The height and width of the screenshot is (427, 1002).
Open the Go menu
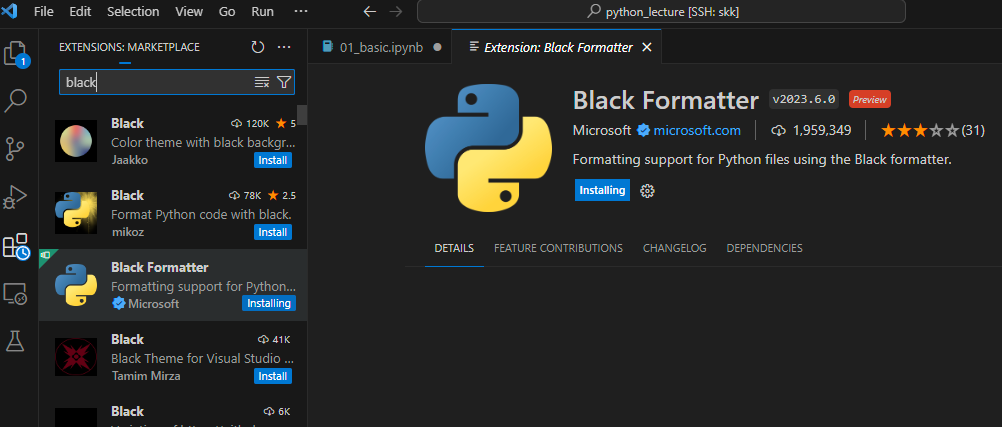(x=227, y=12)
